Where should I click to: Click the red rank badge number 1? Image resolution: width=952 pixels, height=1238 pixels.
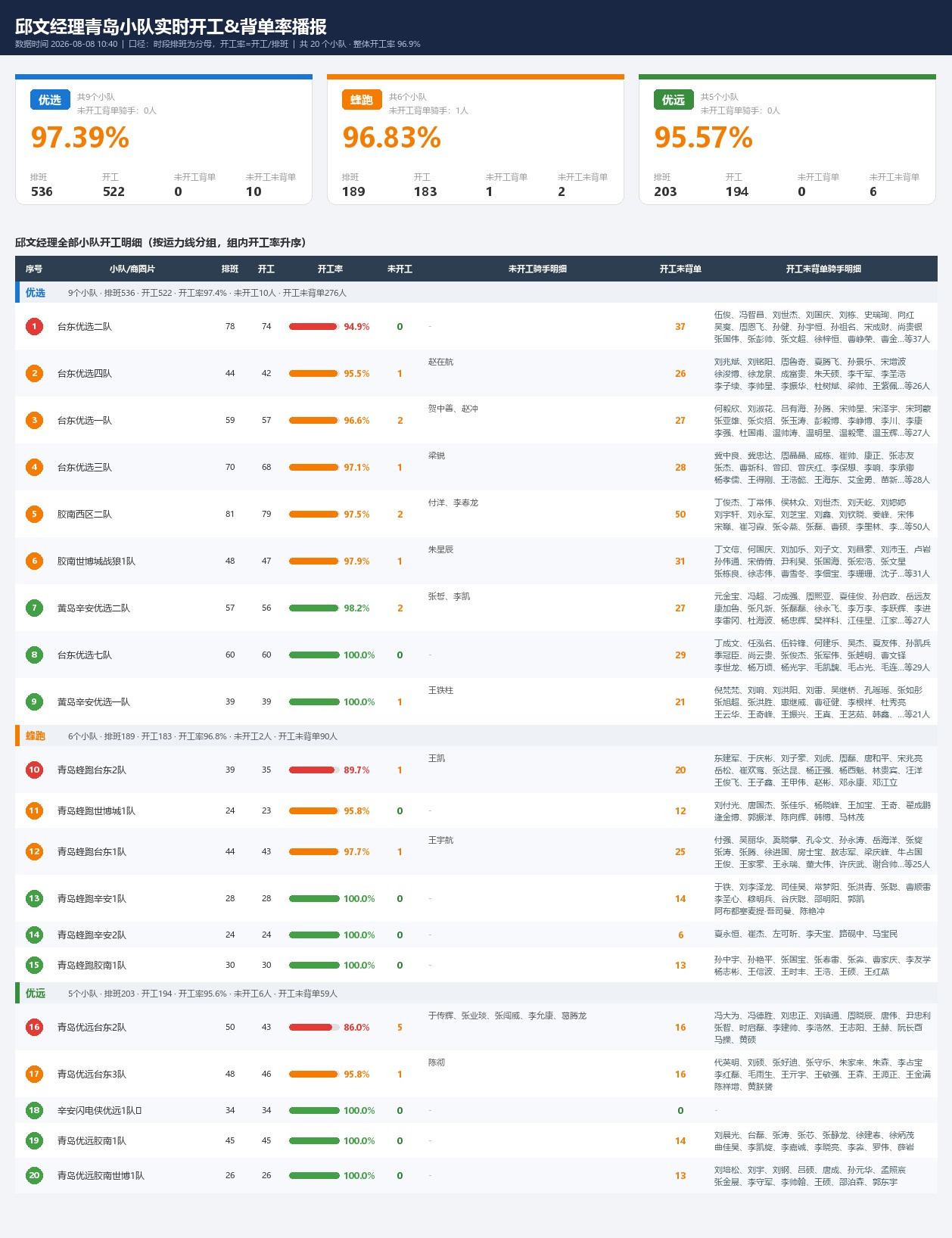[x=34, y=326]
